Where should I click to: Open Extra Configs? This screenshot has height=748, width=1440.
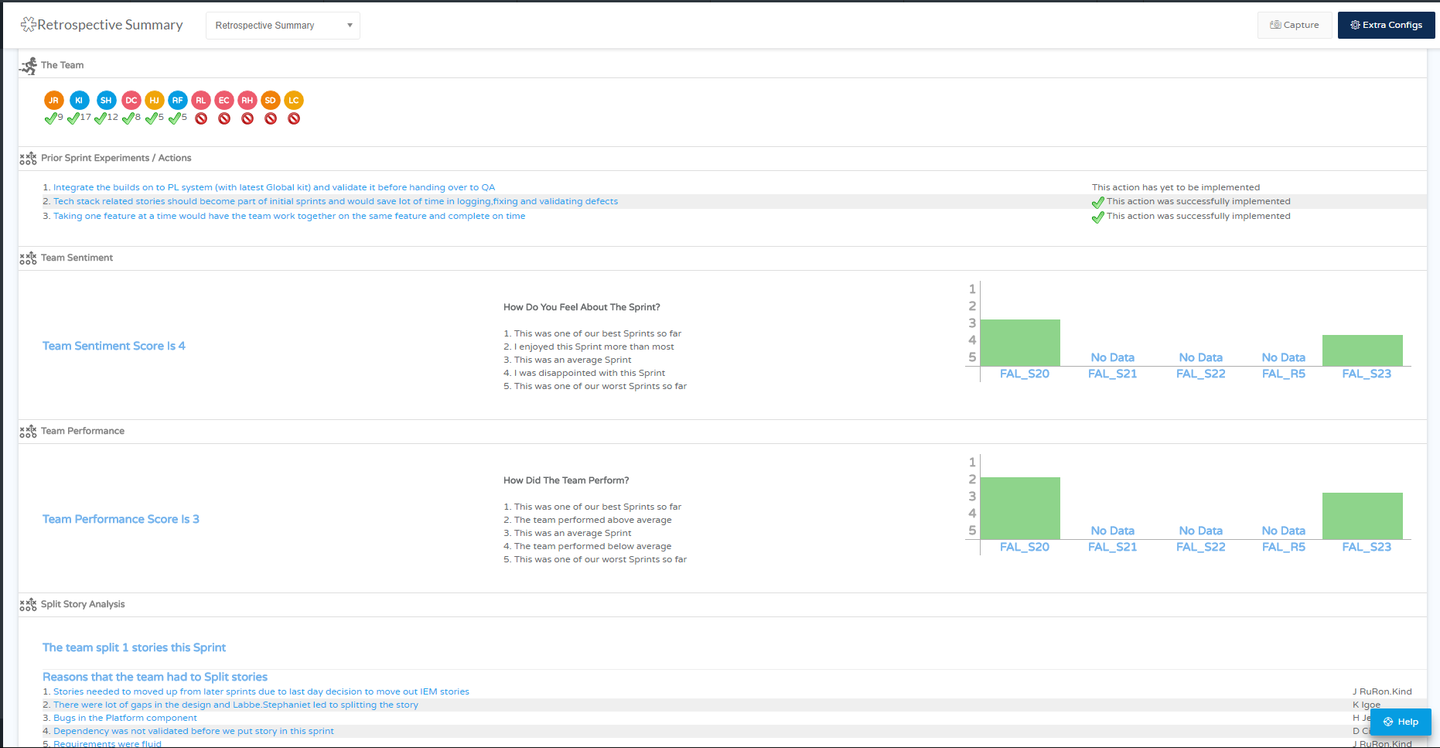[1385, 25]
